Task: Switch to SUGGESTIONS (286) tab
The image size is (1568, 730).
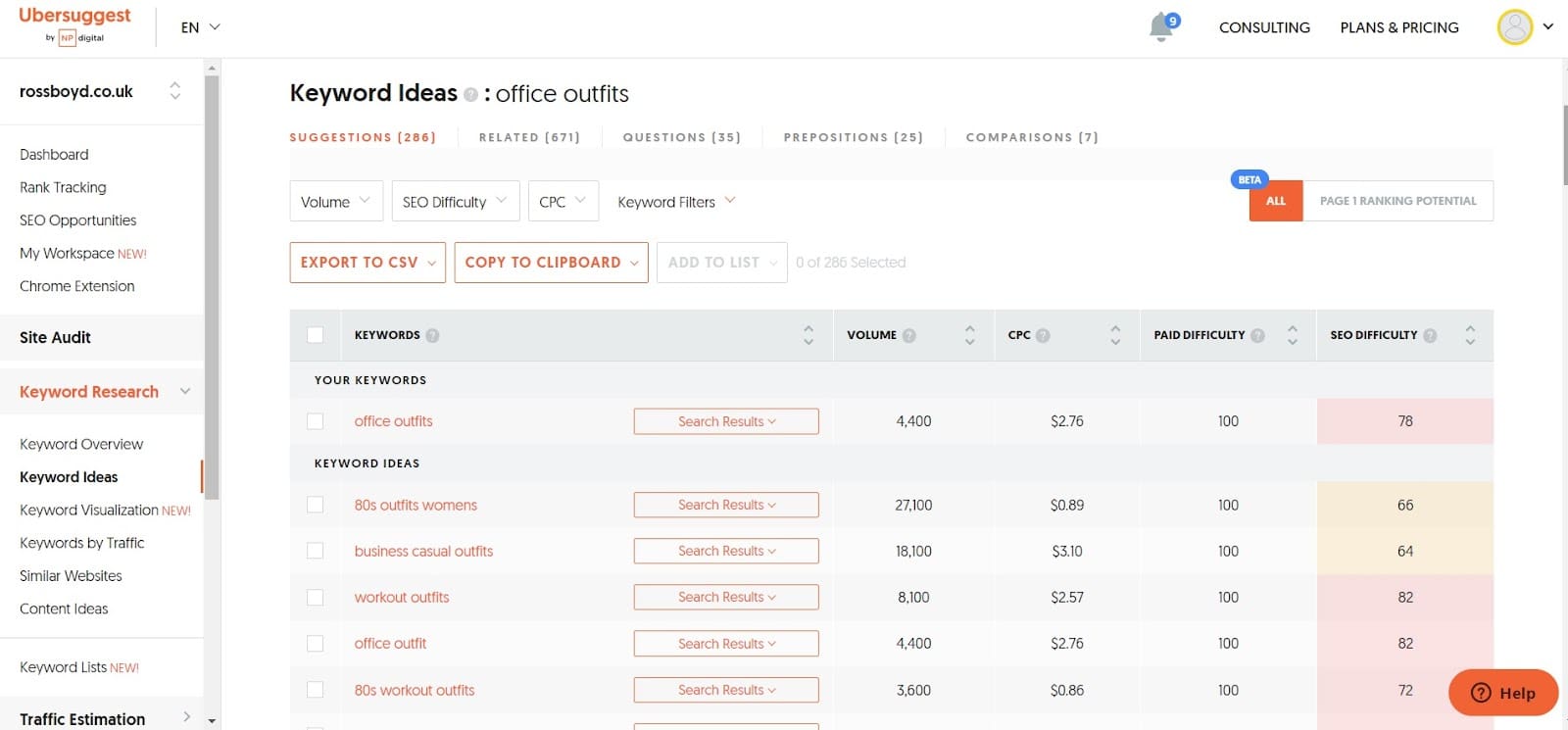Action: pos(363,137)
